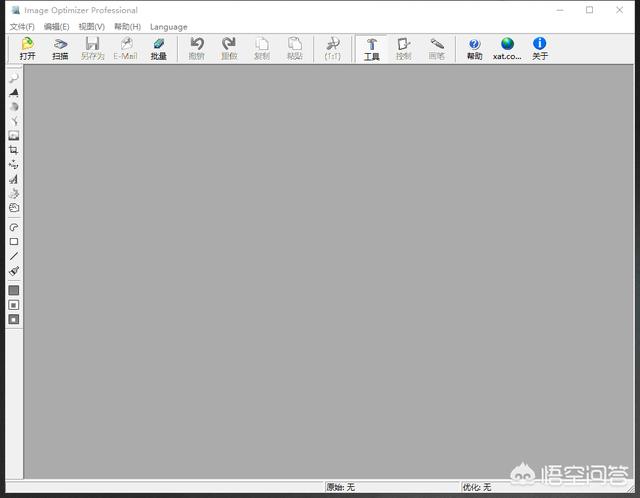This screenshot has height=498, width=640.
Task: Select the text letter A tool
Action: (x=14, y=179)
